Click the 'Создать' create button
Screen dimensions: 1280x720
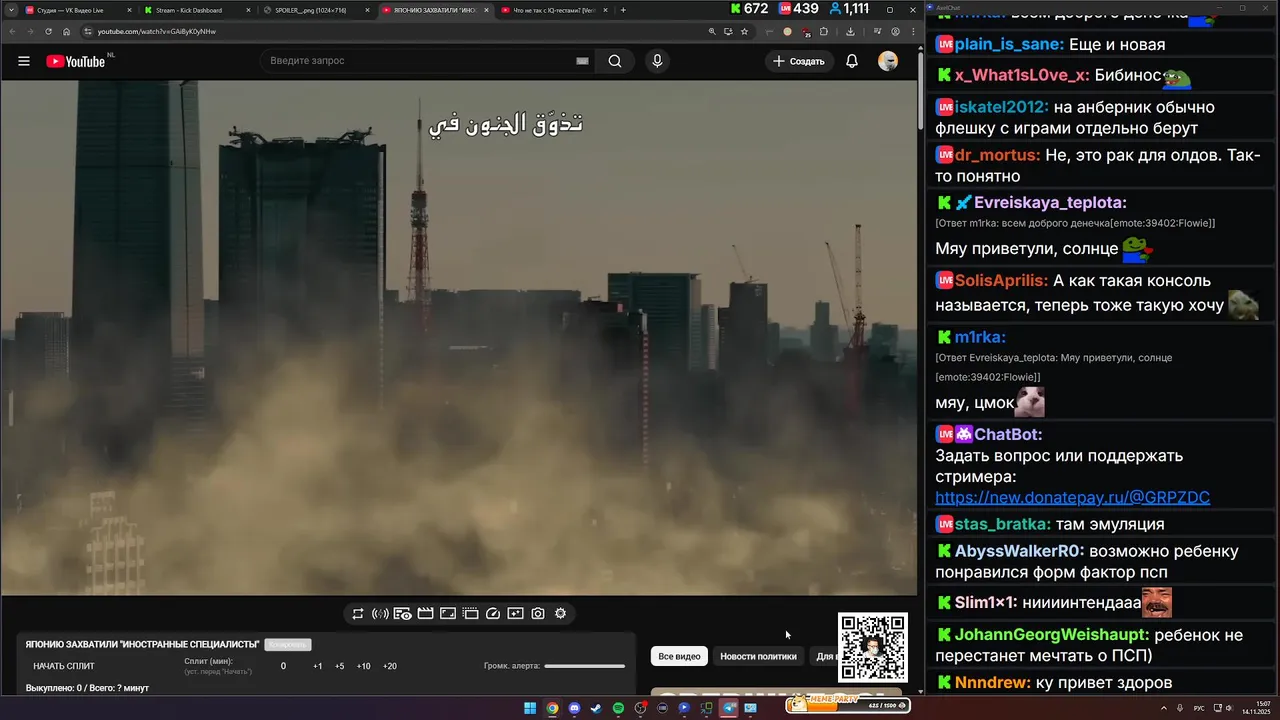(799, 61)
